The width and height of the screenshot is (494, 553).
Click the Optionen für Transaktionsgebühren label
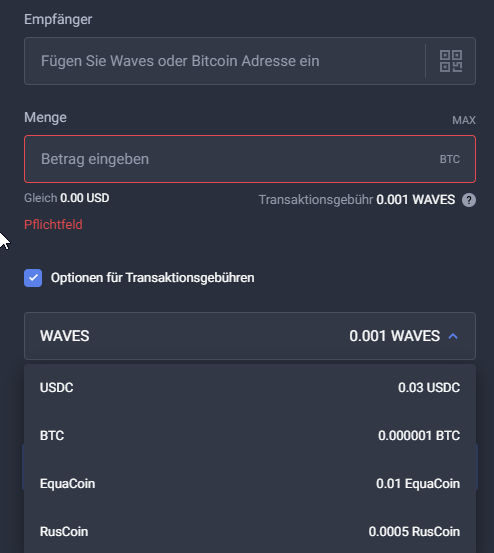coord(152,278)
